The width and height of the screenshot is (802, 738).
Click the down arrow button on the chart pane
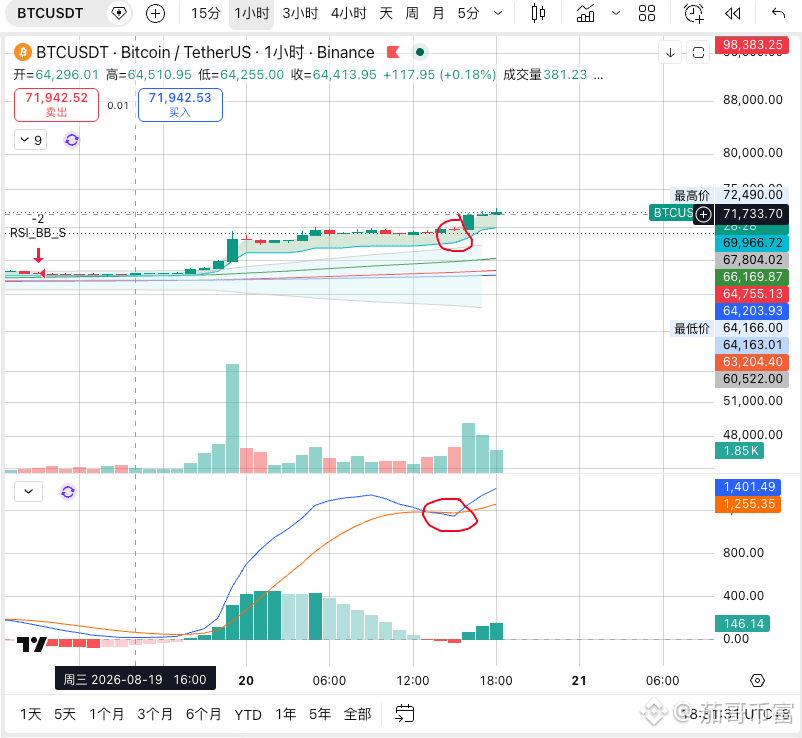(671, 53)
